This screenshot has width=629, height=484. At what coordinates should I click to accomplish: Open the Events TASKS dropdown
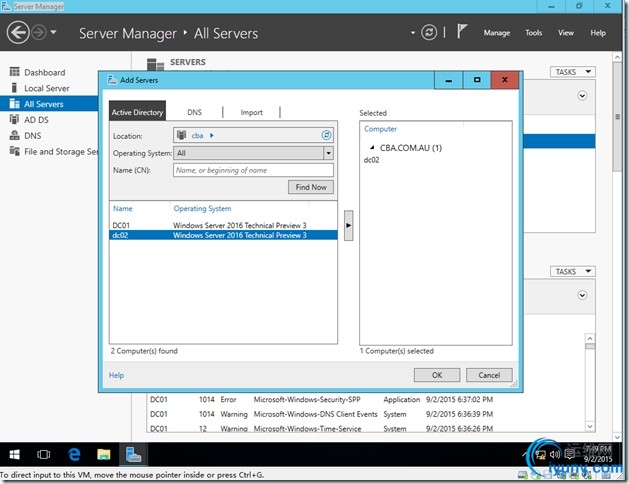[573, 271]
